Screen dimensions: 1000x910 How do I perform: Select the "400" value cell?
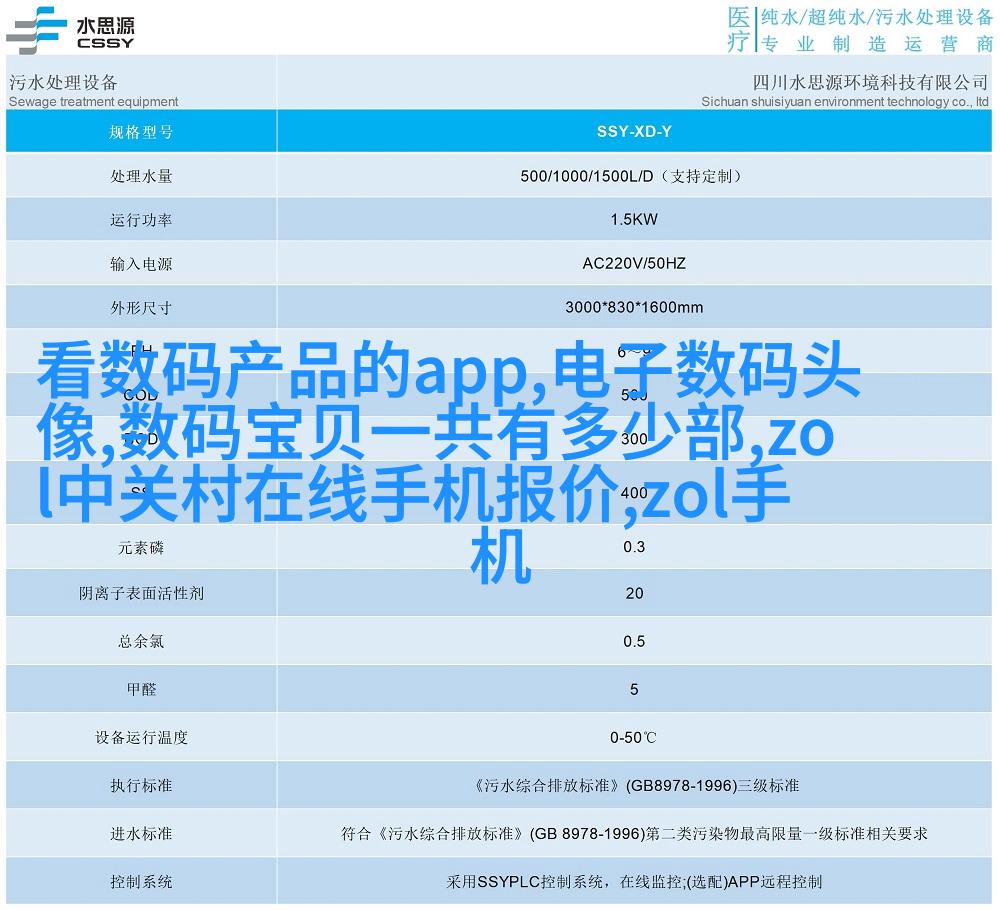[634, 493]
